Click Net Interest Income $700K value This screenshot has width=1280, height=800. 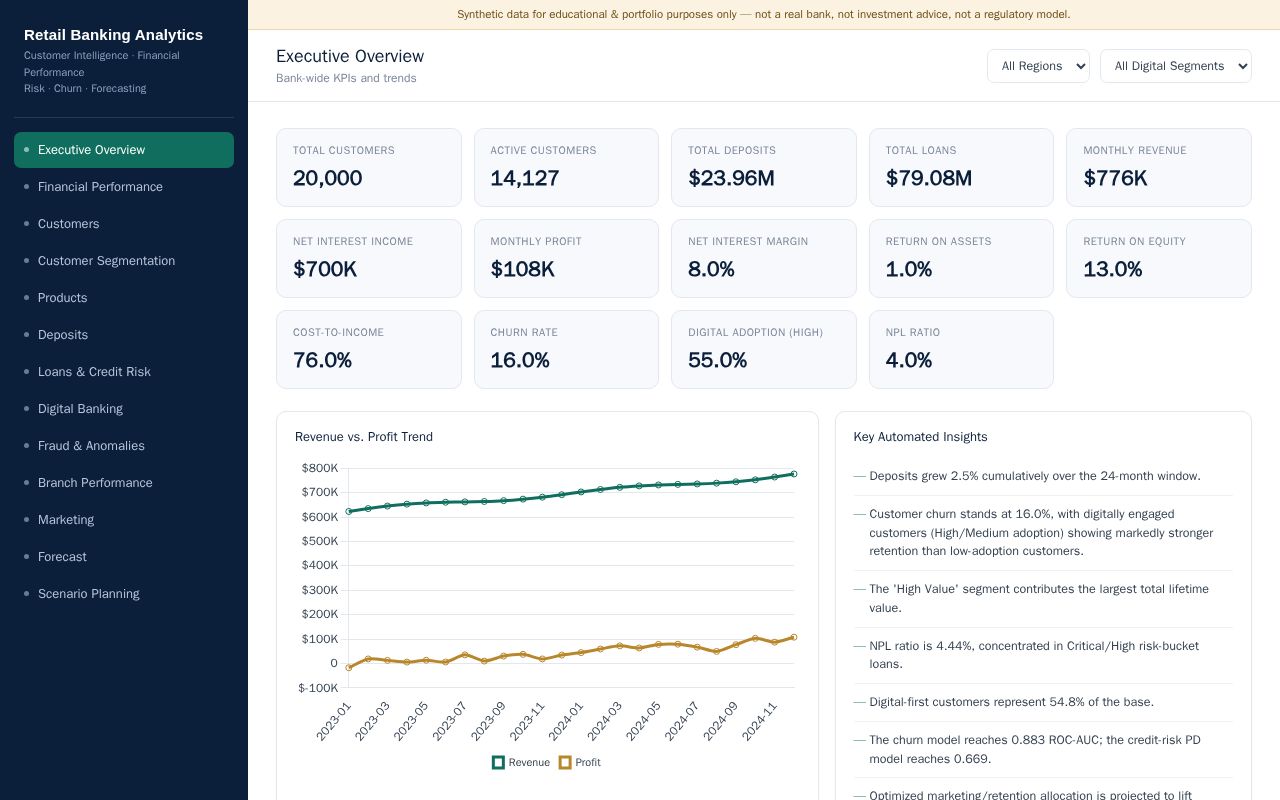tap(325, 270)
